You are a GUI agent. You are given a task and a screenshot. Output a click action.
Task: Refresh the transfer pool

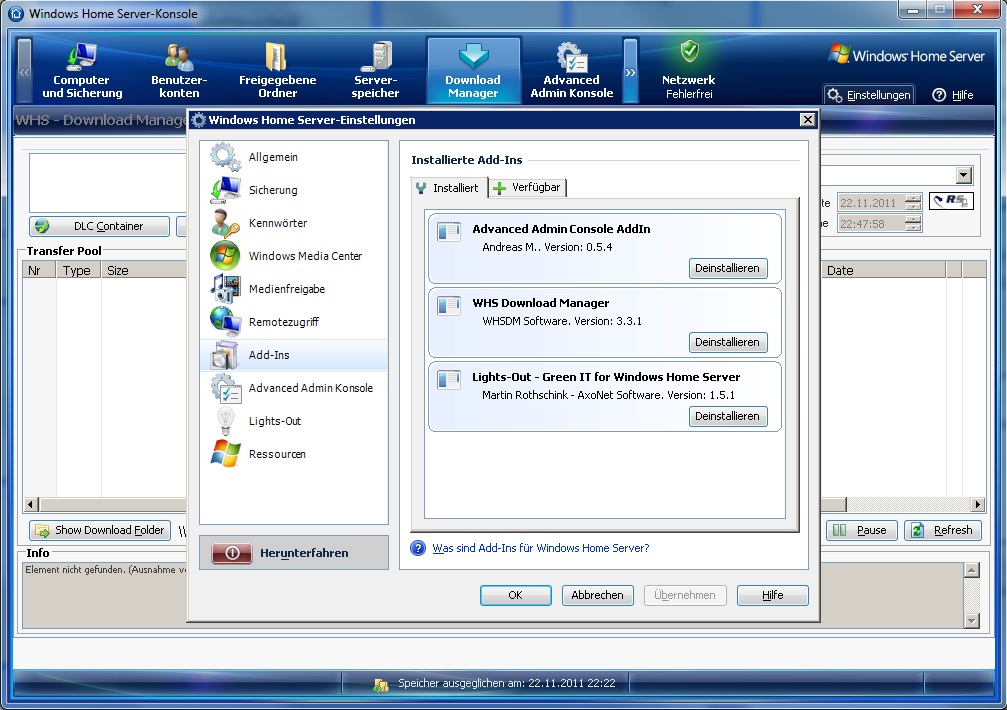click(x=943, y=530)
